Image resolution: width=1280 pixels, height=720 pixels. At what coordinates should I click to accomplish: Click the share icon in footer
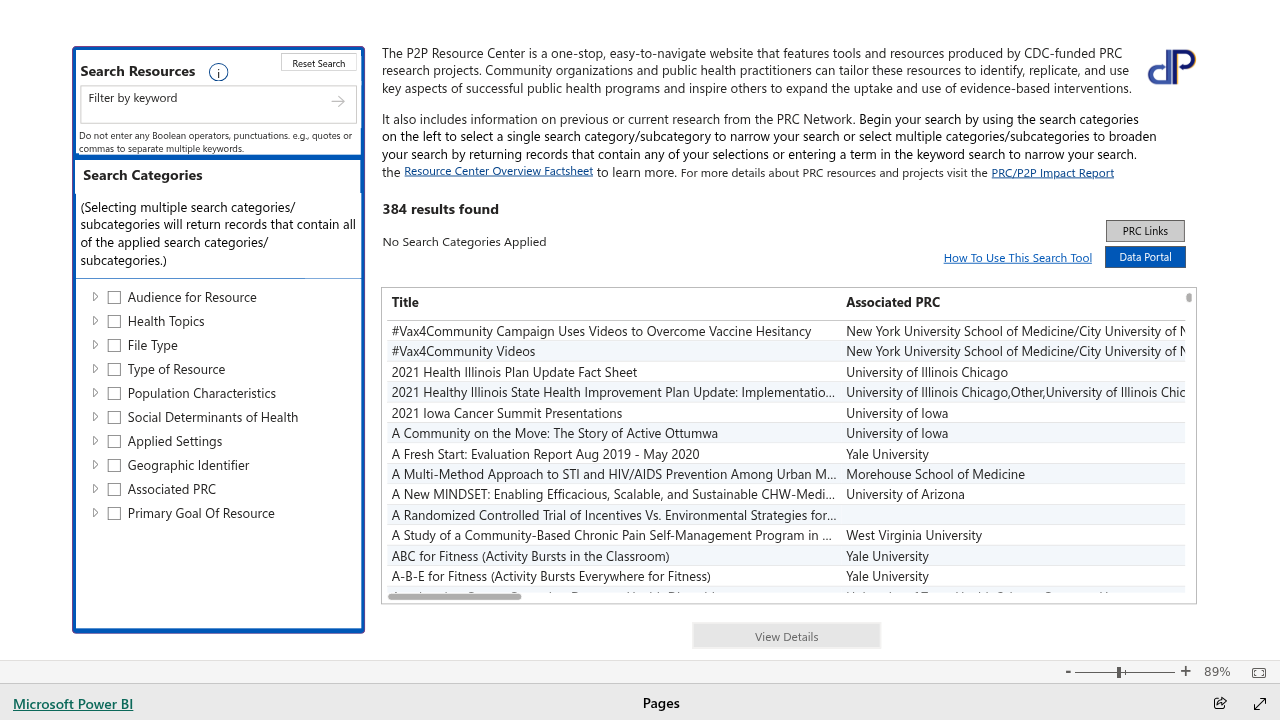(x=1220, y=703)
